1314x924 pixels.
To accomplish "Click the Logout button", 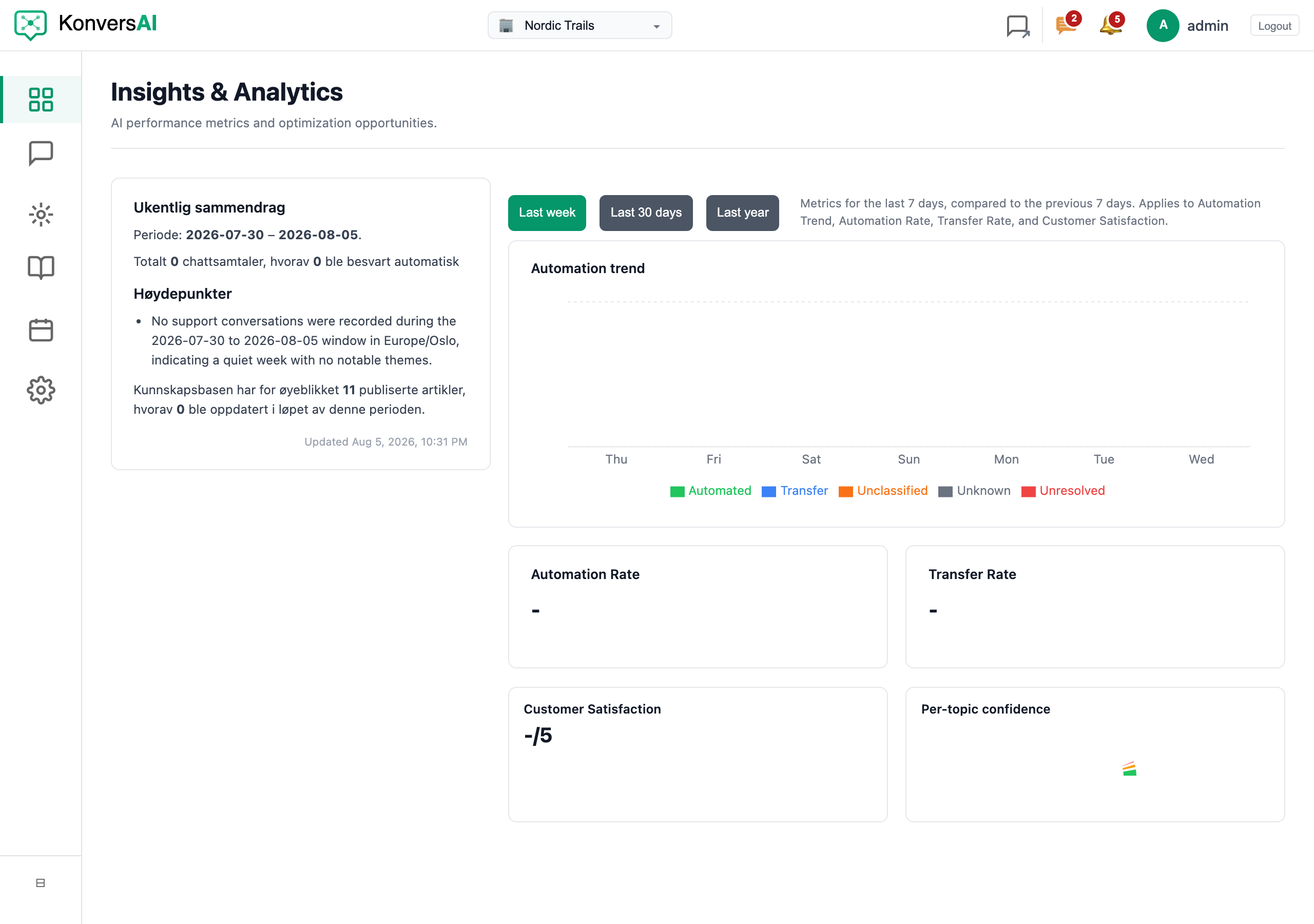I will [x=1274, y=26].
